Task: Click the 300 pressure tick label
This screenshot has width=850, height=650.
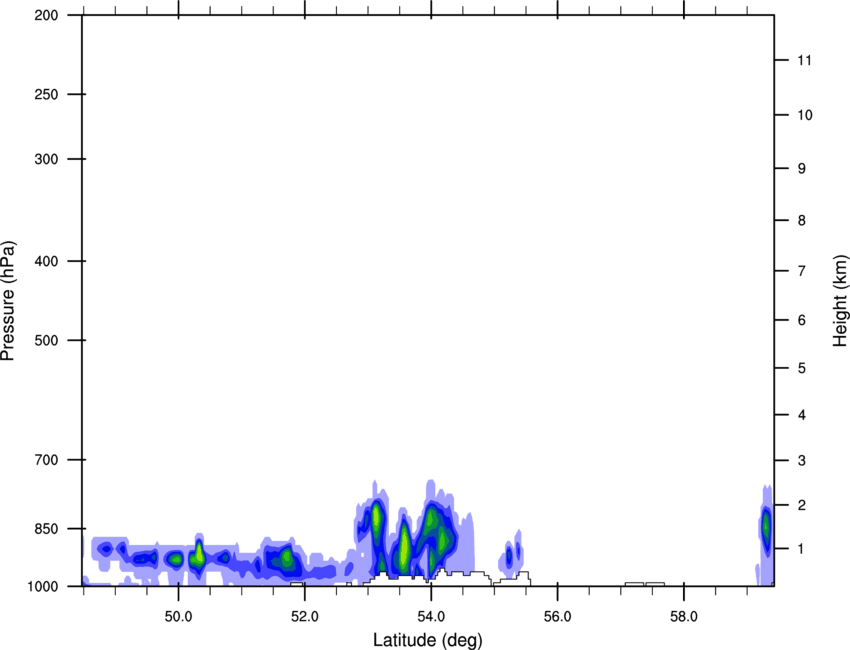Action: point(46,159)
